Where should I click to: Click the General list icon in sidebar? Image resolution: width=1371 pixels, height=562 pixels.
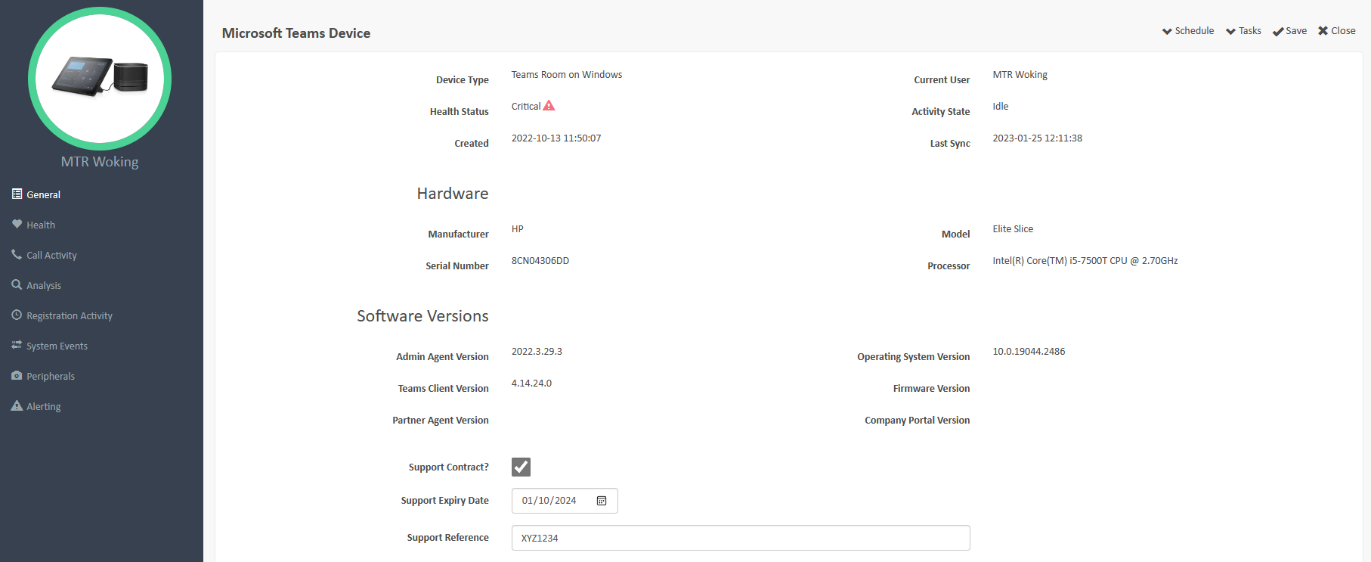click(17, 194)
